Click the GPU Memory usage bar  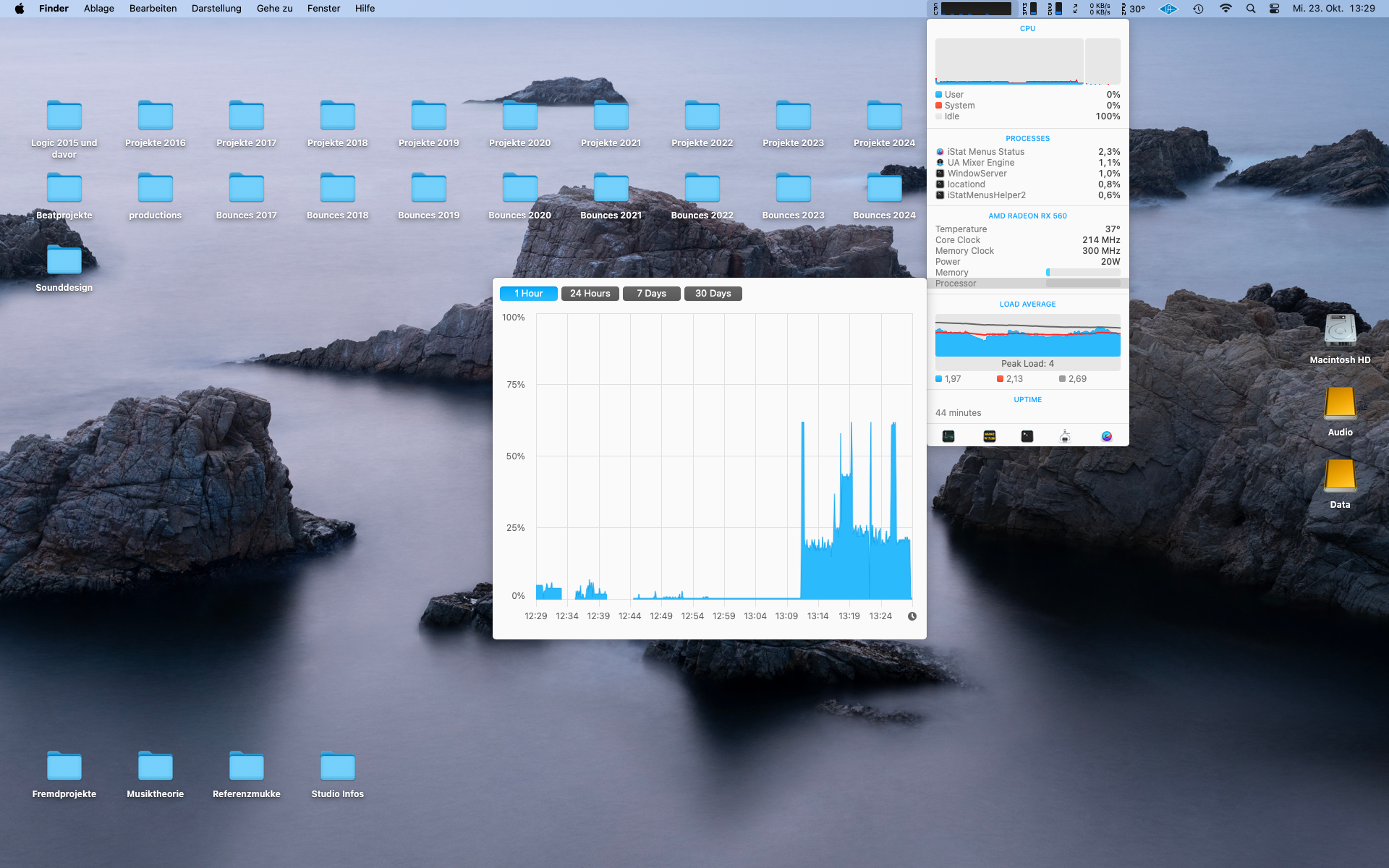click(1083, 273)
